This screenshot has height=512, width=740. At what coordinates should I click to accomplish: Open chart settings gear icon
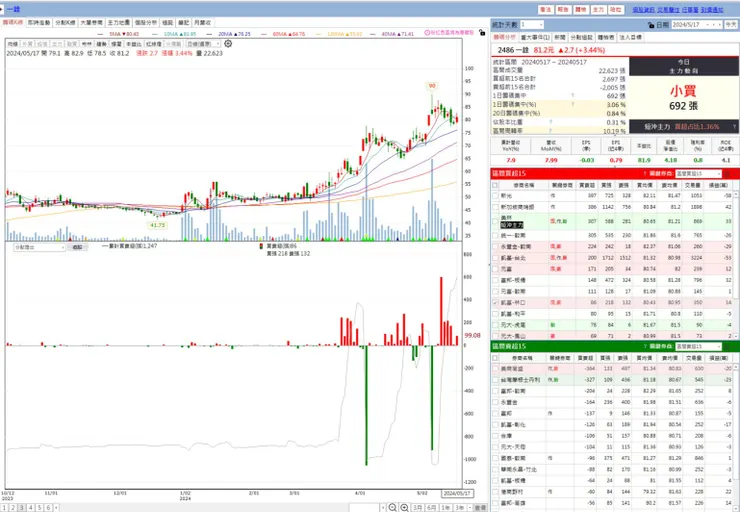pos(228,43)
